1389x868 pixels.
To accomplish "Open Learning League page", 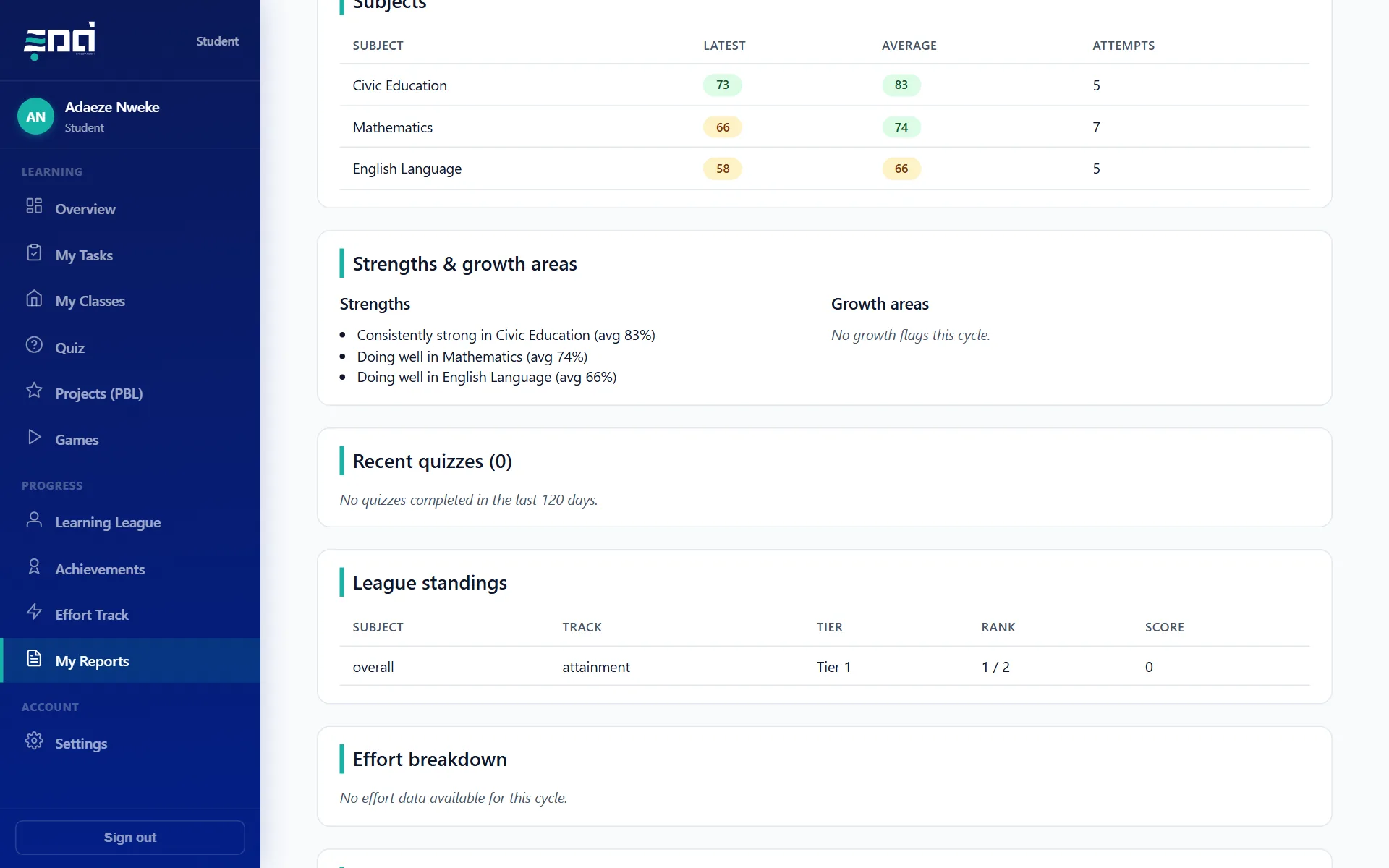I will point(130,522).
